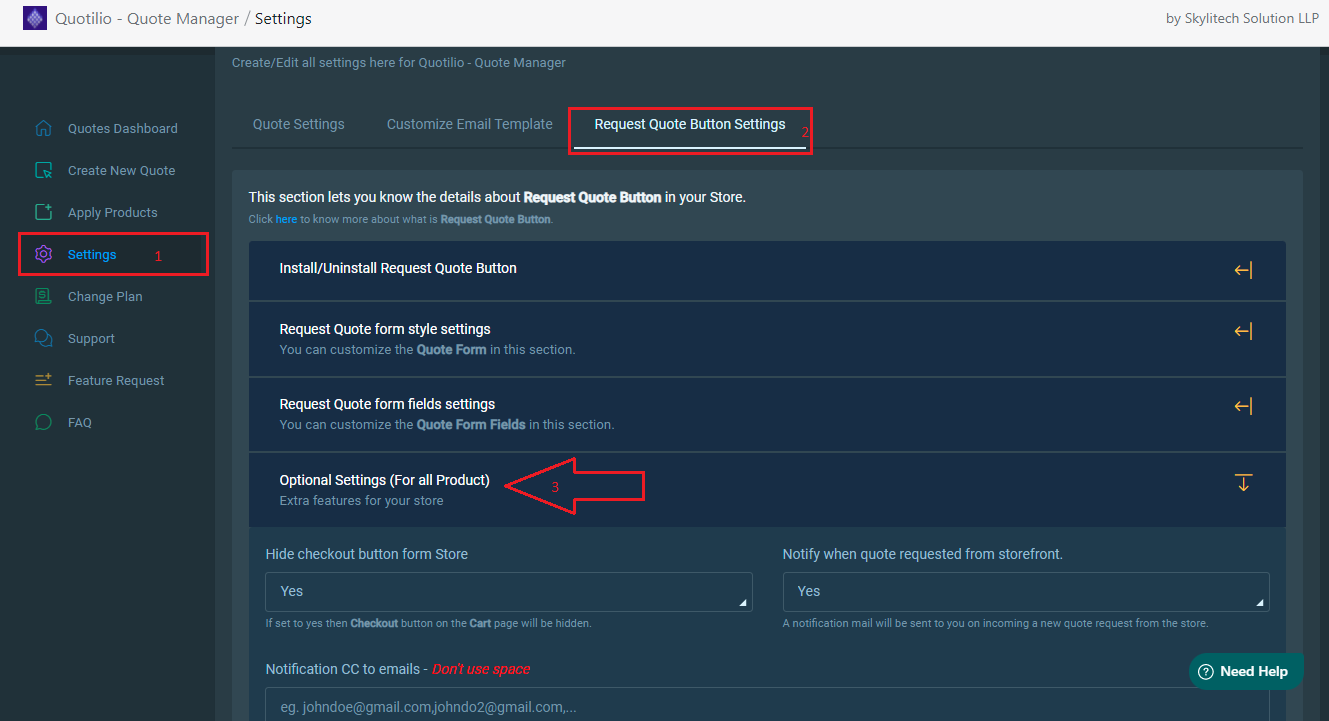Click 'by Skylitech Solution LLP' text
Viewport: 1329px width, 721px height.
coord(1242,19)
